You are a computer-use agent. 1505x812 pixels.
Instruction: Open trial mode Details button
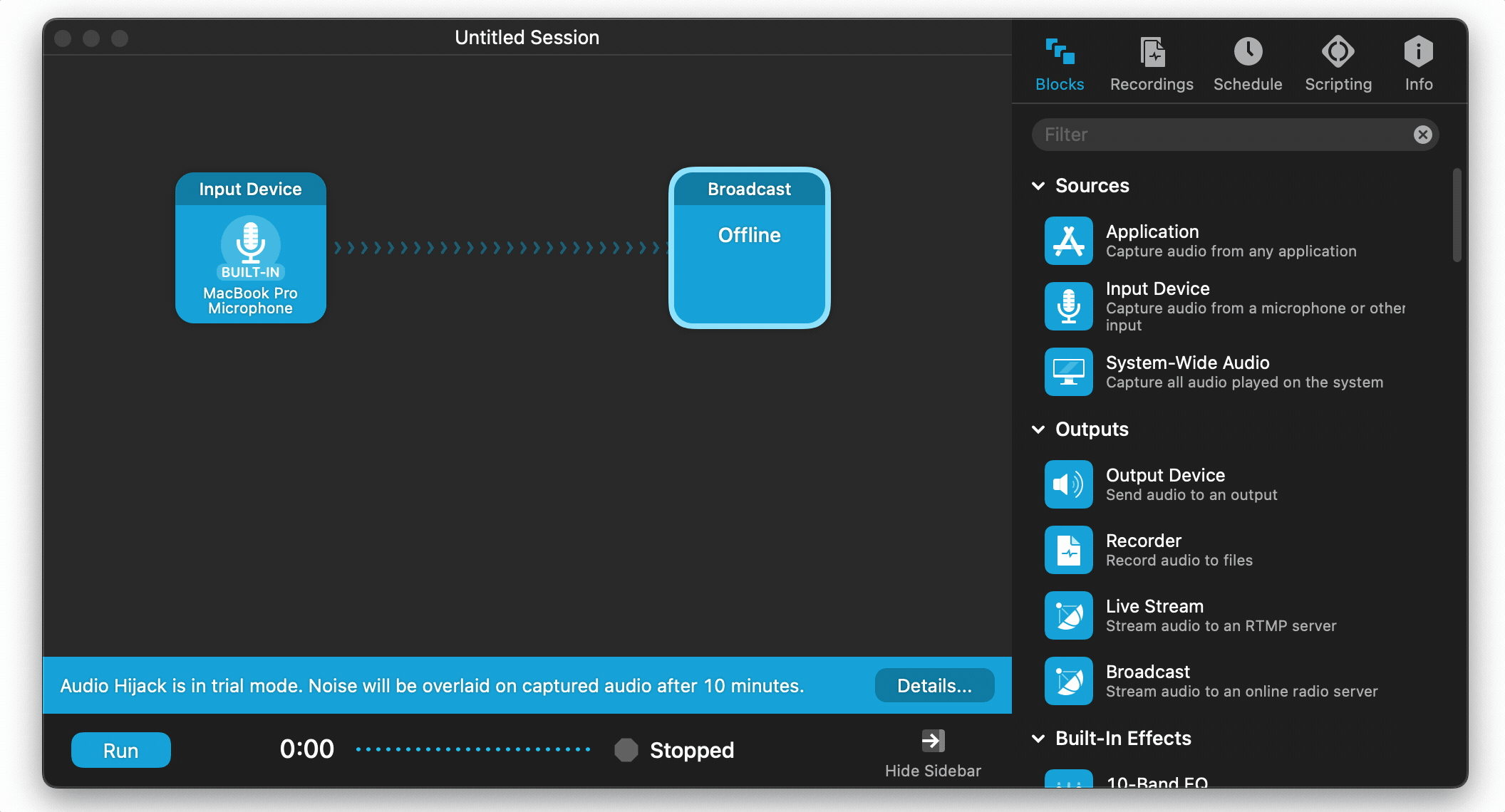click(x=934, y=685)
